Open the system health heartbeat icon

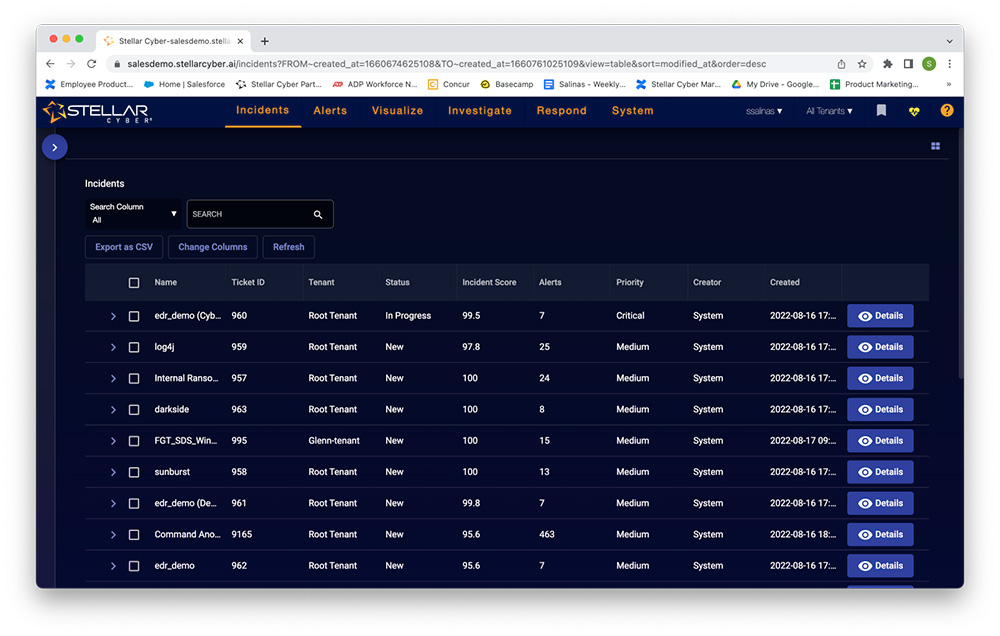[x=914, y=111]
